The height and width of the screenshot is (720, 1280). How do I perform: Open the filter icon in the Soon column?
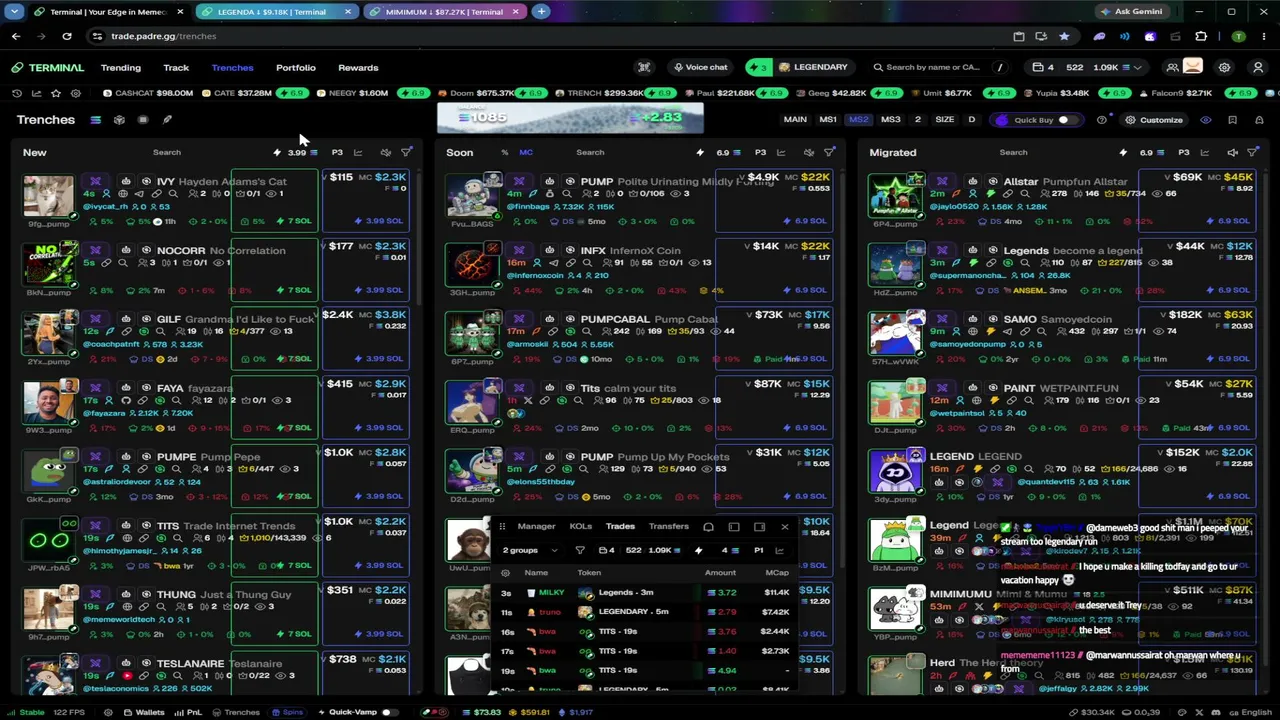[829, 153]
